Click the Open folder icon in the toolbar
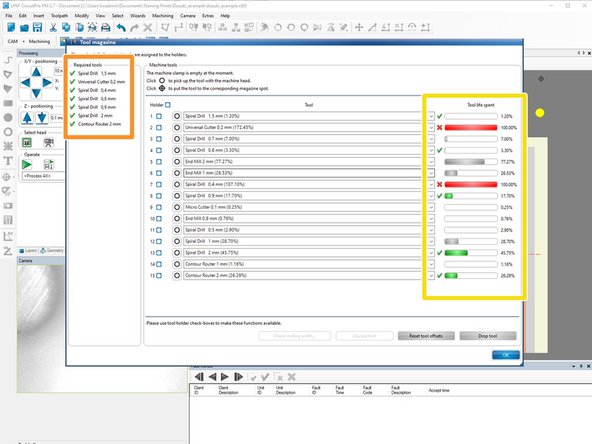This screenshot has width=592, height=444. 24,28
